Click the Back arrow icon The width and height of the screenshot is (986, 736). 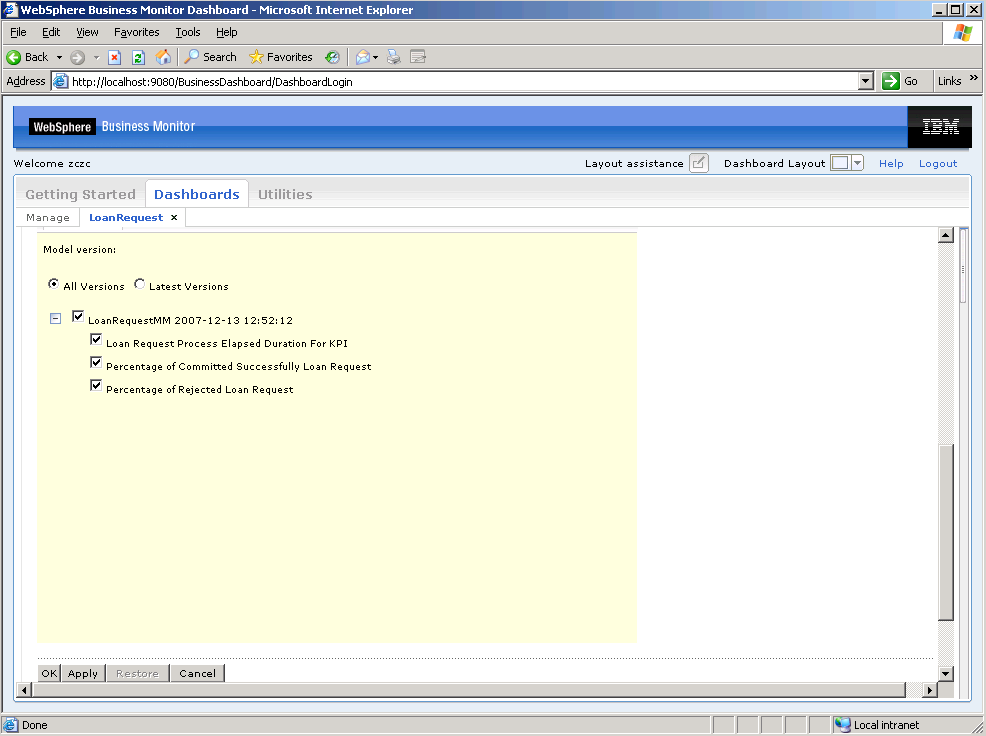click(14, 57)
